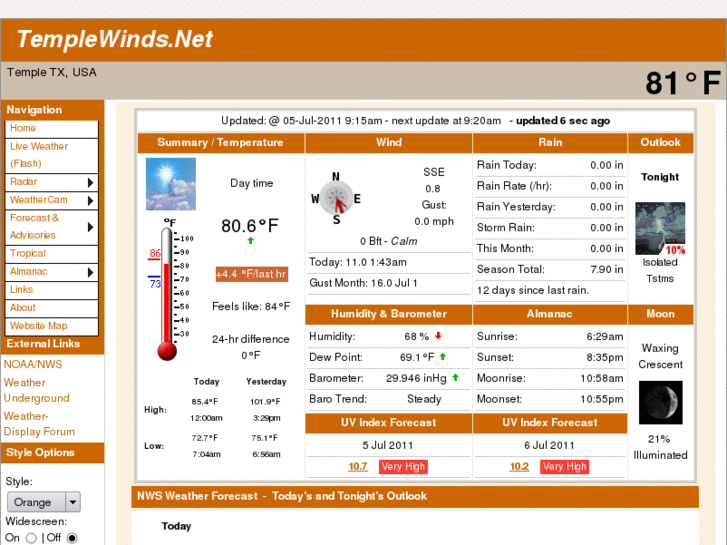This screenshot has width=727, height=545.
Task: Click the updated 6 sec ago text
Action: pos(563,121)
